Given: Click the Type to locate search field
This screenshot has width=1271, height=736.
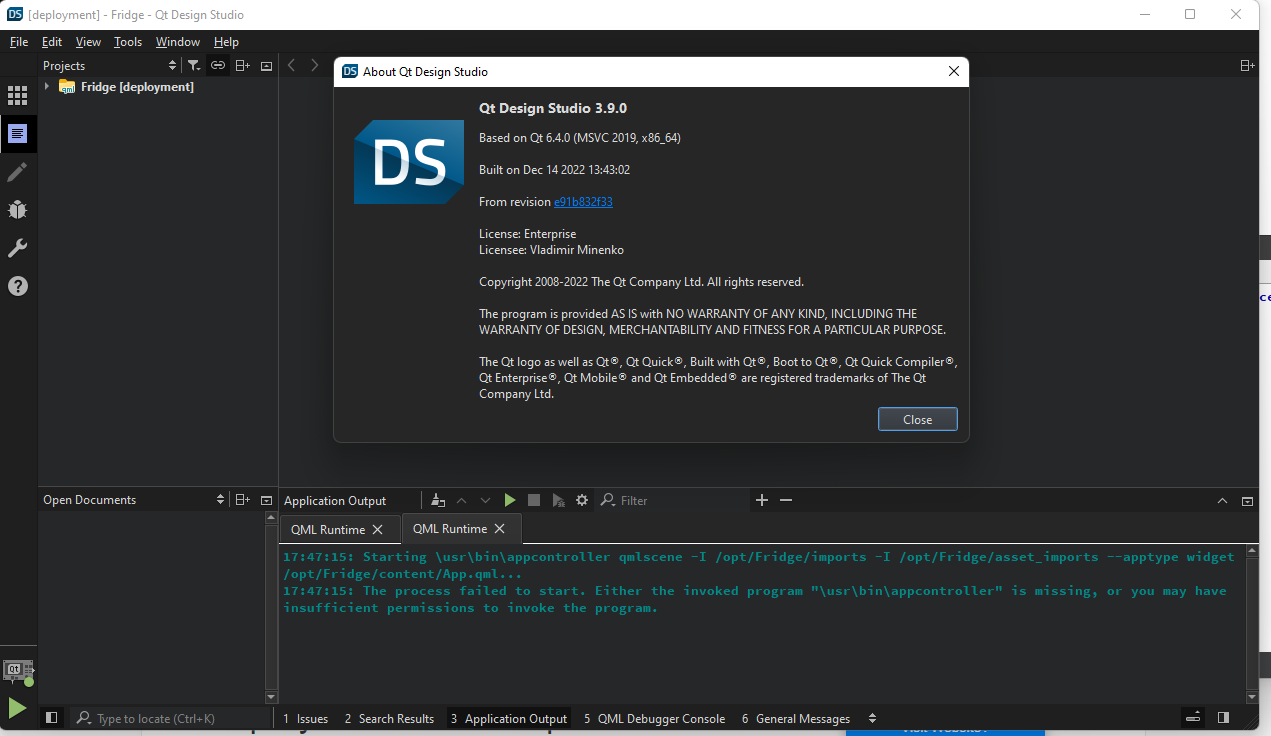Looking at the screenshot, I should pos(170,718).
